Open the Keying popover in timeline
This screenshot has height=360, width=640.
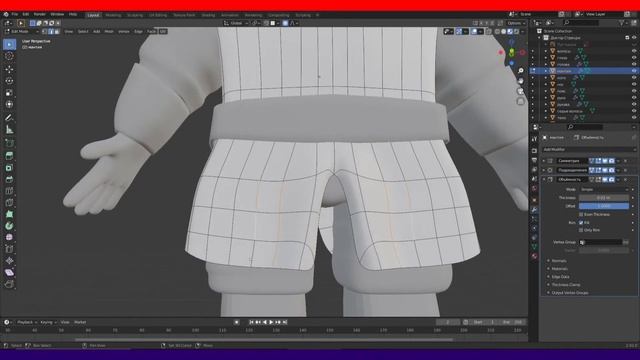point(48,322)
